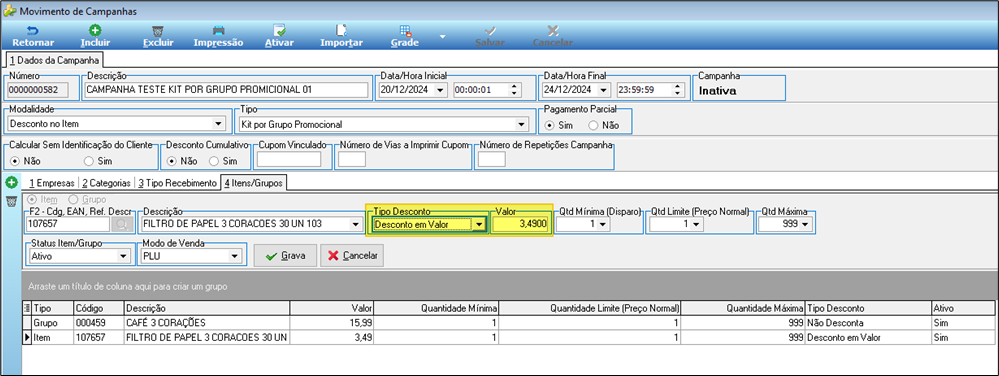Screen dimensions: 999x376
Task: Select Pagamento Parcial Não
Action: click(x=593, y=126)
